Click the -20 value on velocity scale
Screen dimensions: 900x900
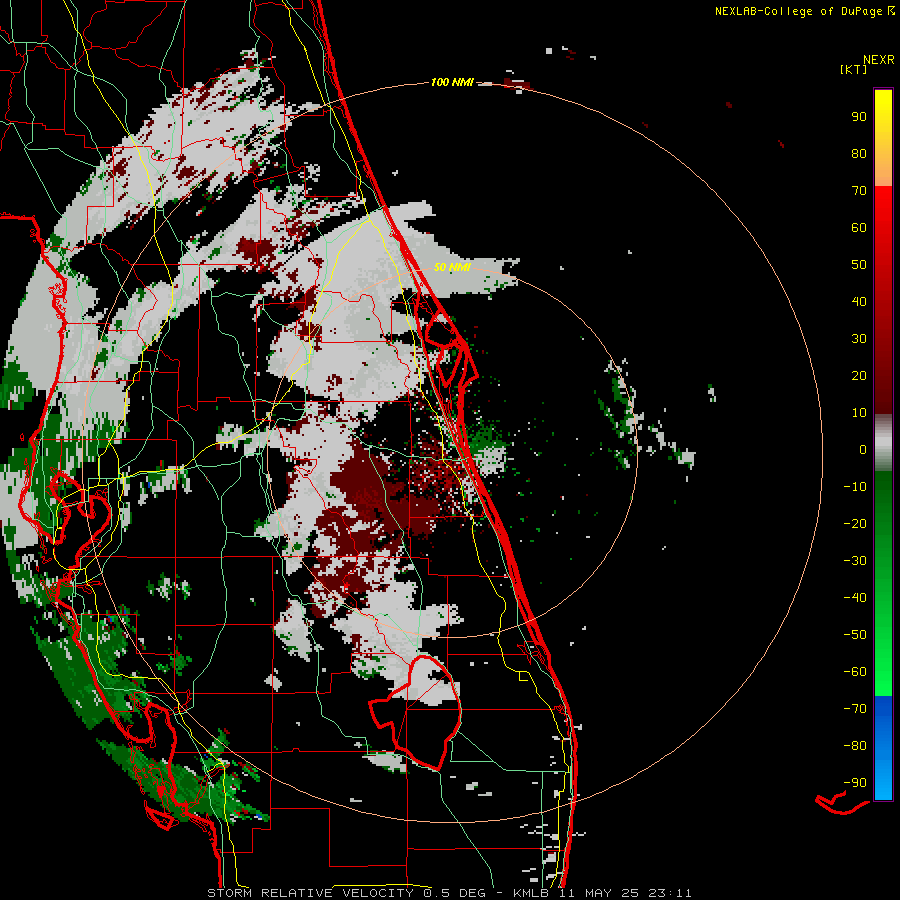pos(855,523)
